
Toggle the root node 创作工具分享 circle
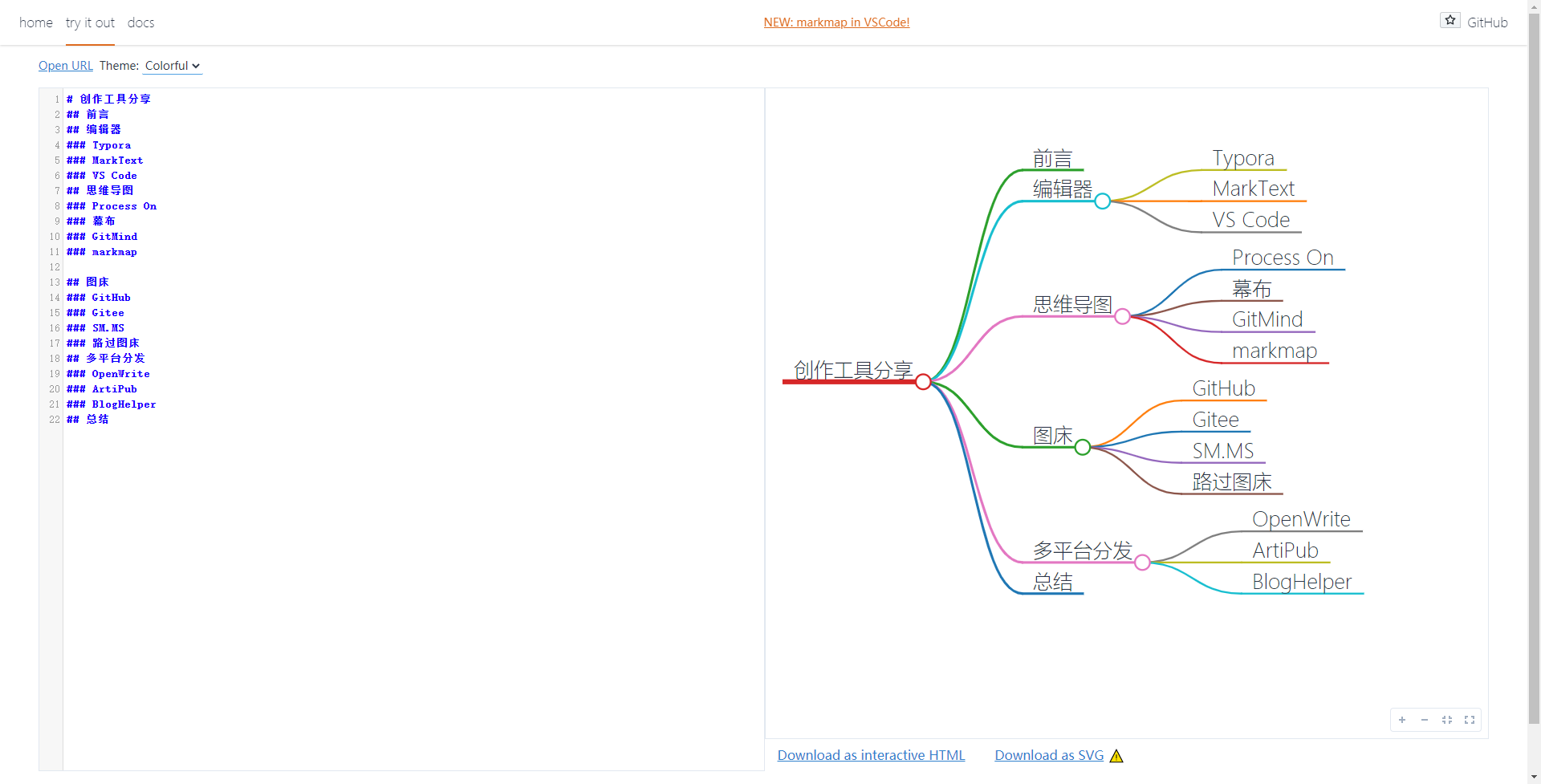[923, 382]
